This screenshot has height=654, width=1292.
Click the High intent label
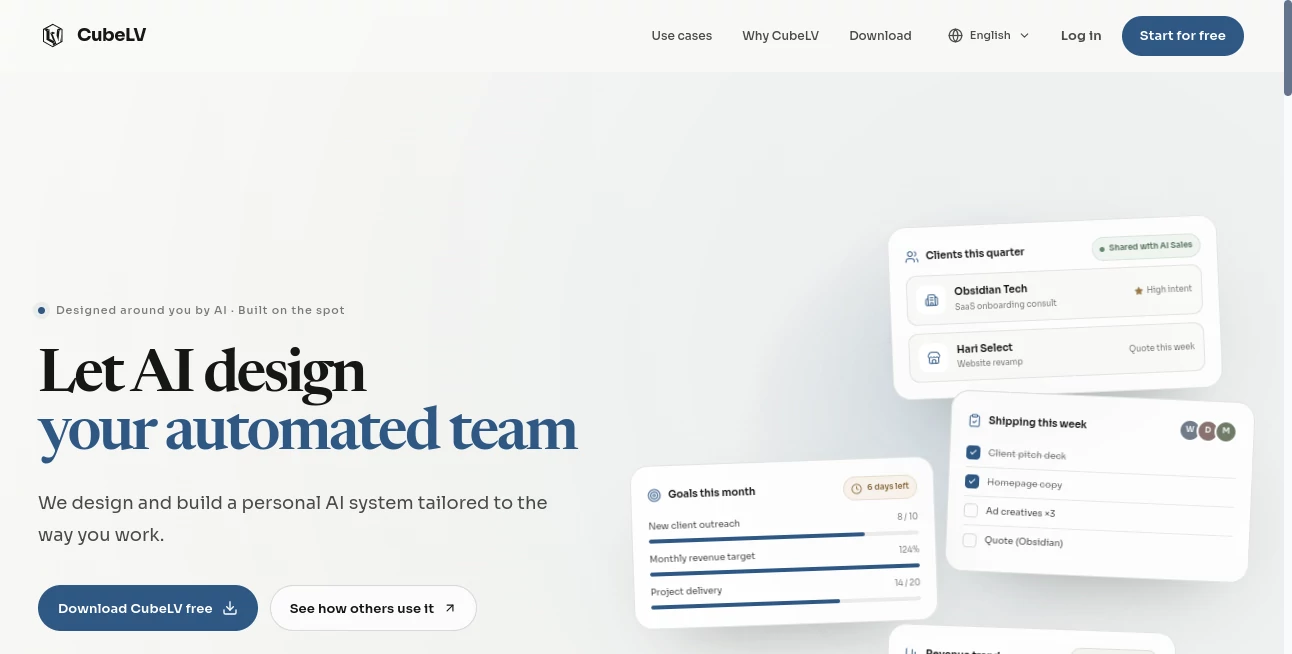click(1169, 289)
